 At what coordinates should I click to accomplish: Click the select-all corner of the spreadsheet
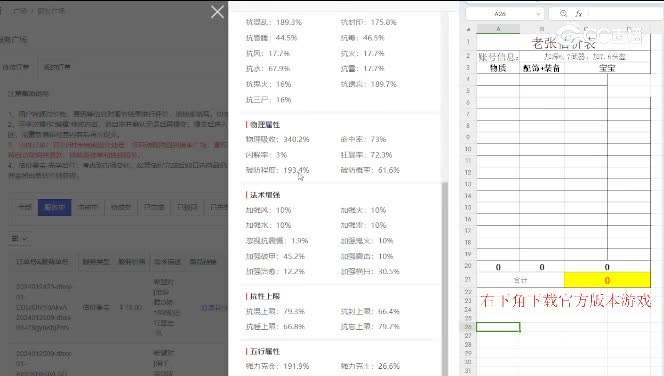click(468, 29)
